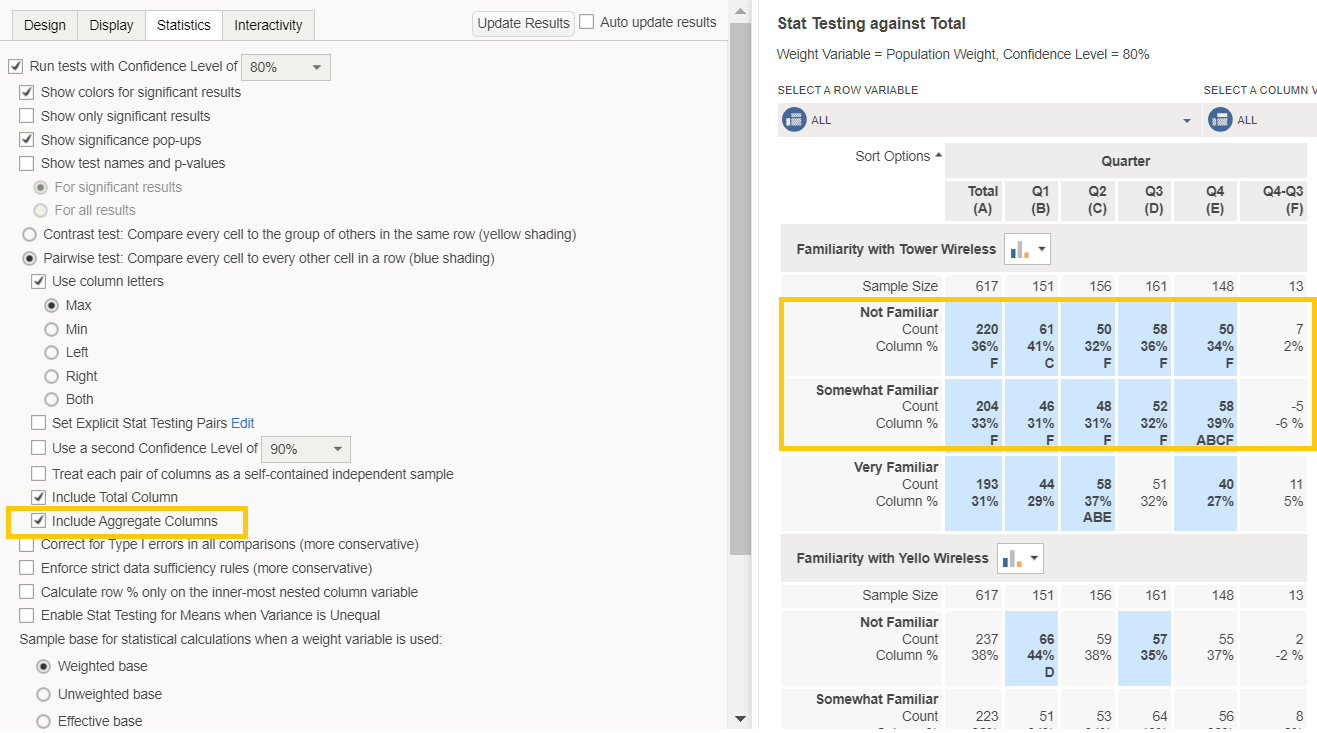
Task: Open chart icon for Familiarity with Yello Wireless
Action: [x=1012, y=558]
